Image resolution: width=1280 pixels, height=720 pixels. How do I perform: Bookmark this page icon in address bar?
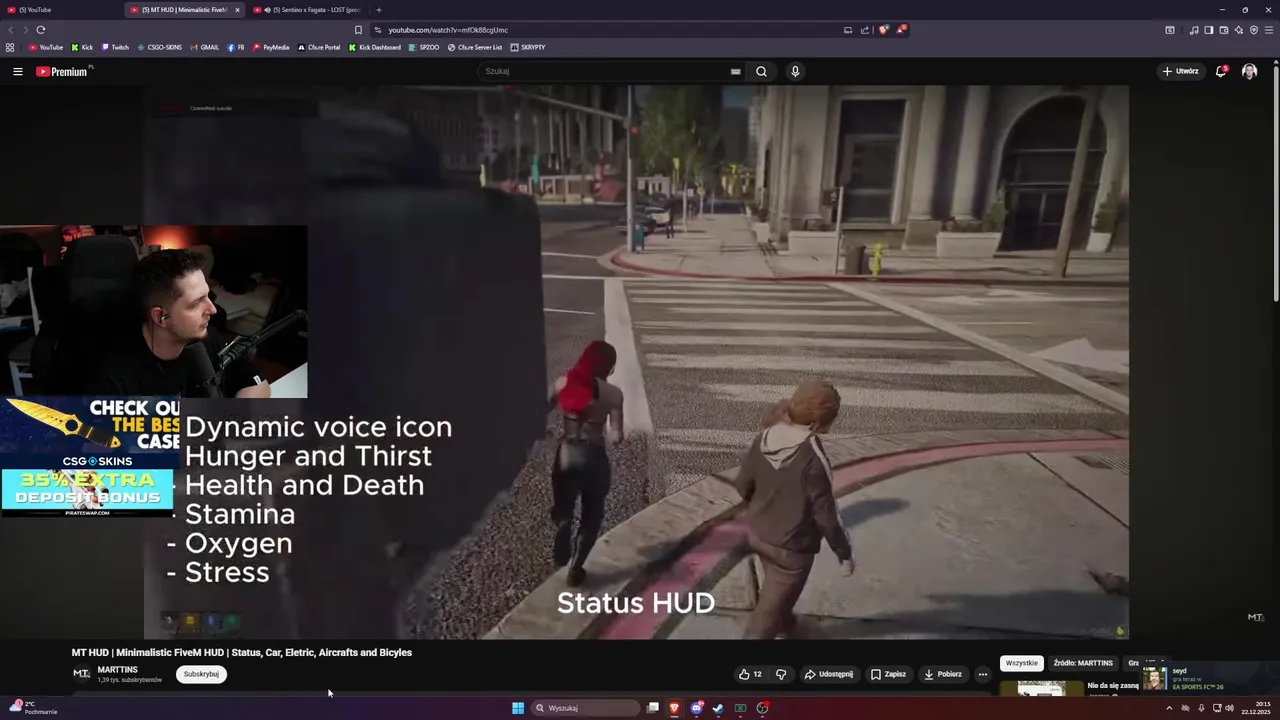click(358, 30)
